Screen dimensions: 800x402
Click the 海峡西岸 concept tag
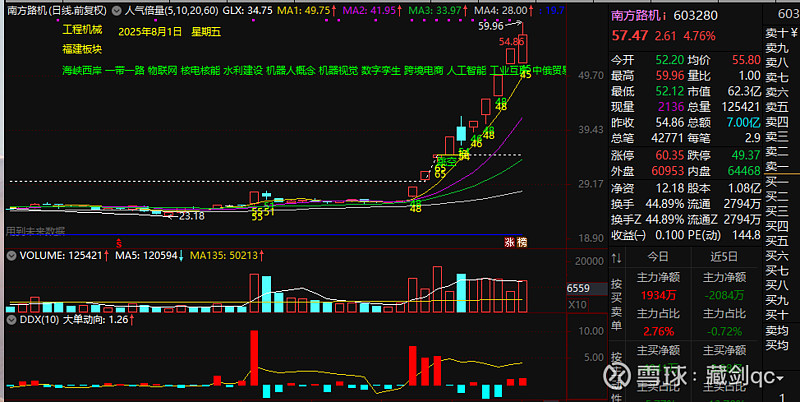[82, 70]
